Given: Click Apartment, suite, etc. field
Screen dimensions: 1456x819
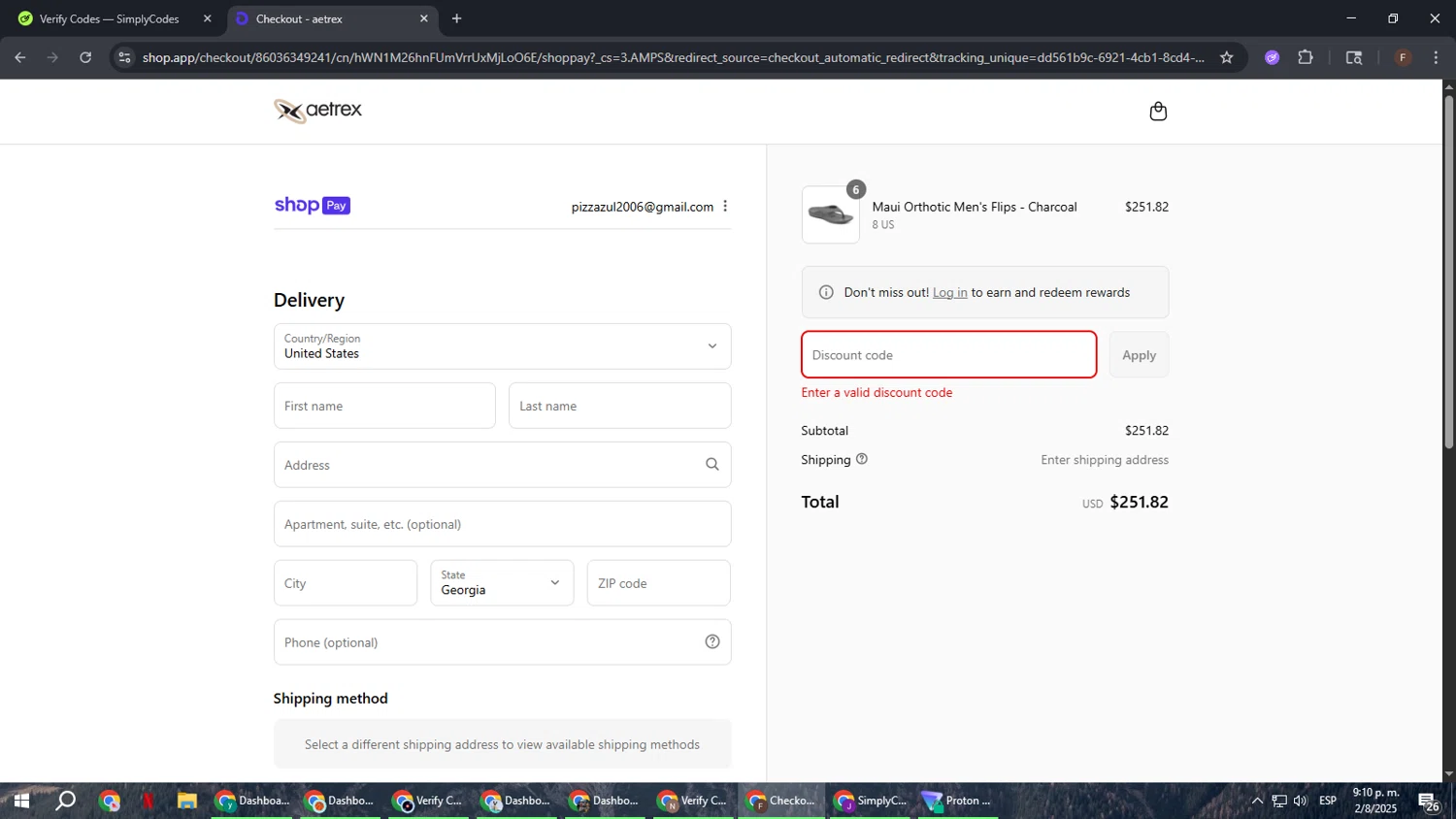Looking at the screenshot, I should (x=503, y=524).
